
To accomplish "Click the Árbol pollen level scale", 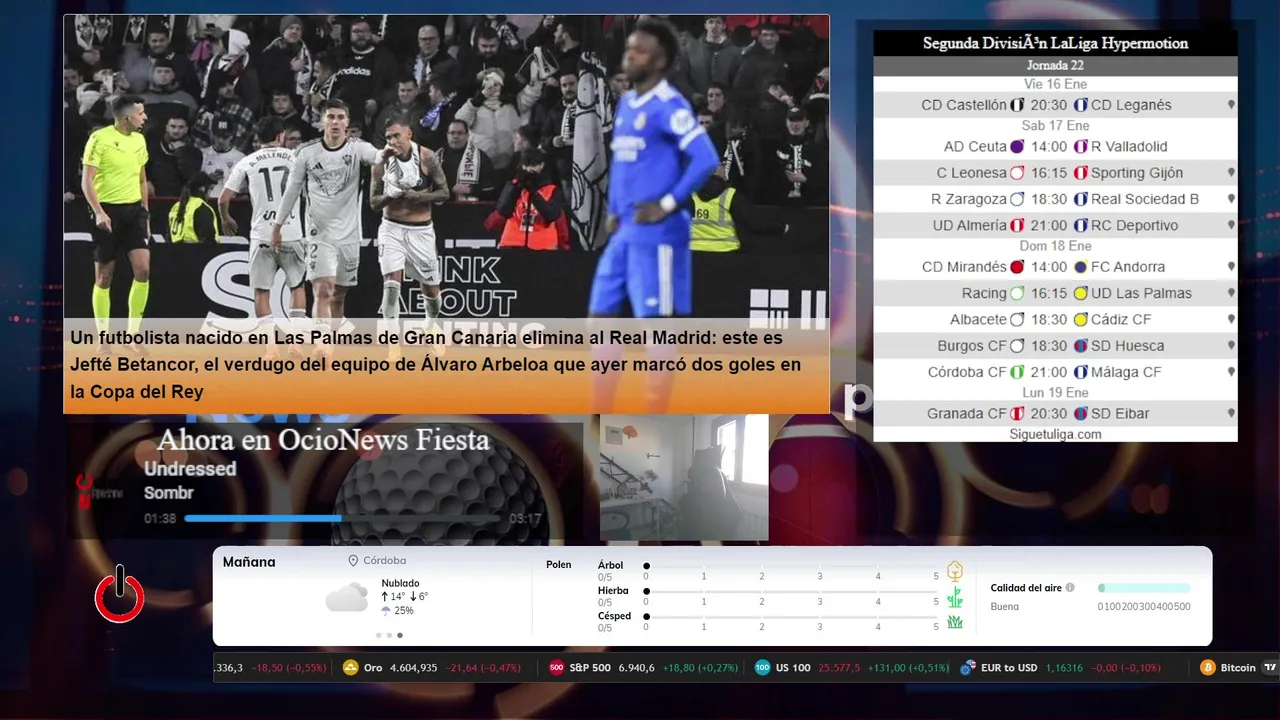I will [791, 567].
